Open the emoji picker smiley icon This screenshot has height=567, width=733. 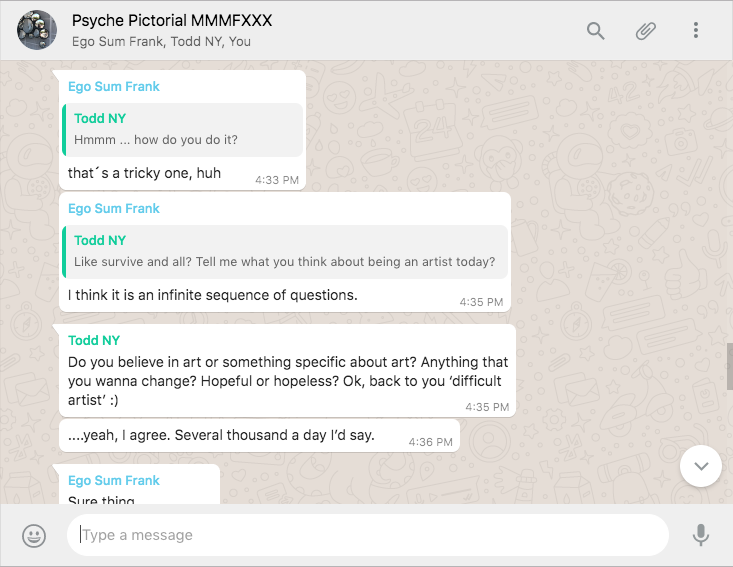coord(34,536)
